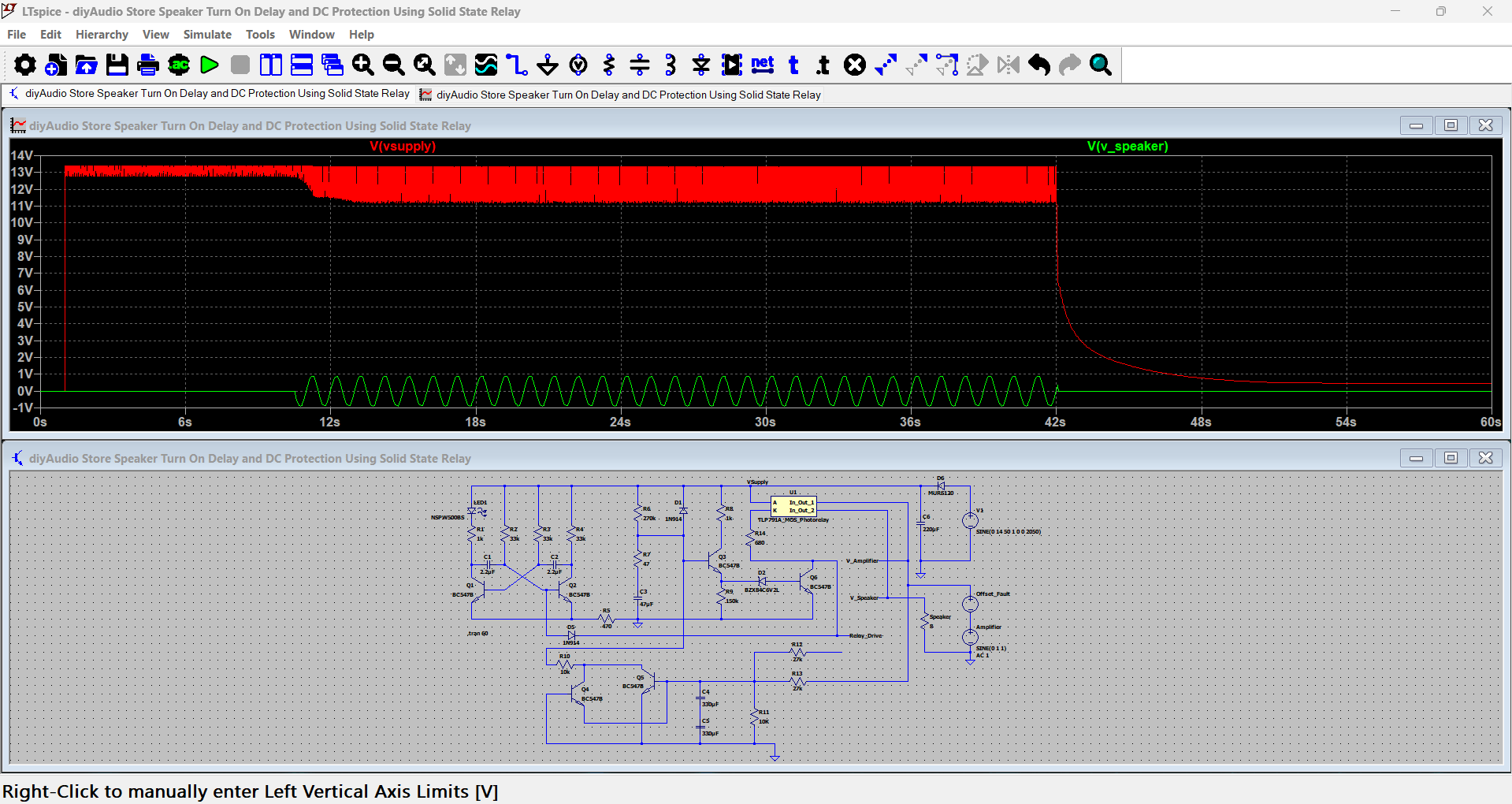Screen dimensions: 1512x804
Task: Maximize the schematic subwindow
Action: tap(1451, 458)
